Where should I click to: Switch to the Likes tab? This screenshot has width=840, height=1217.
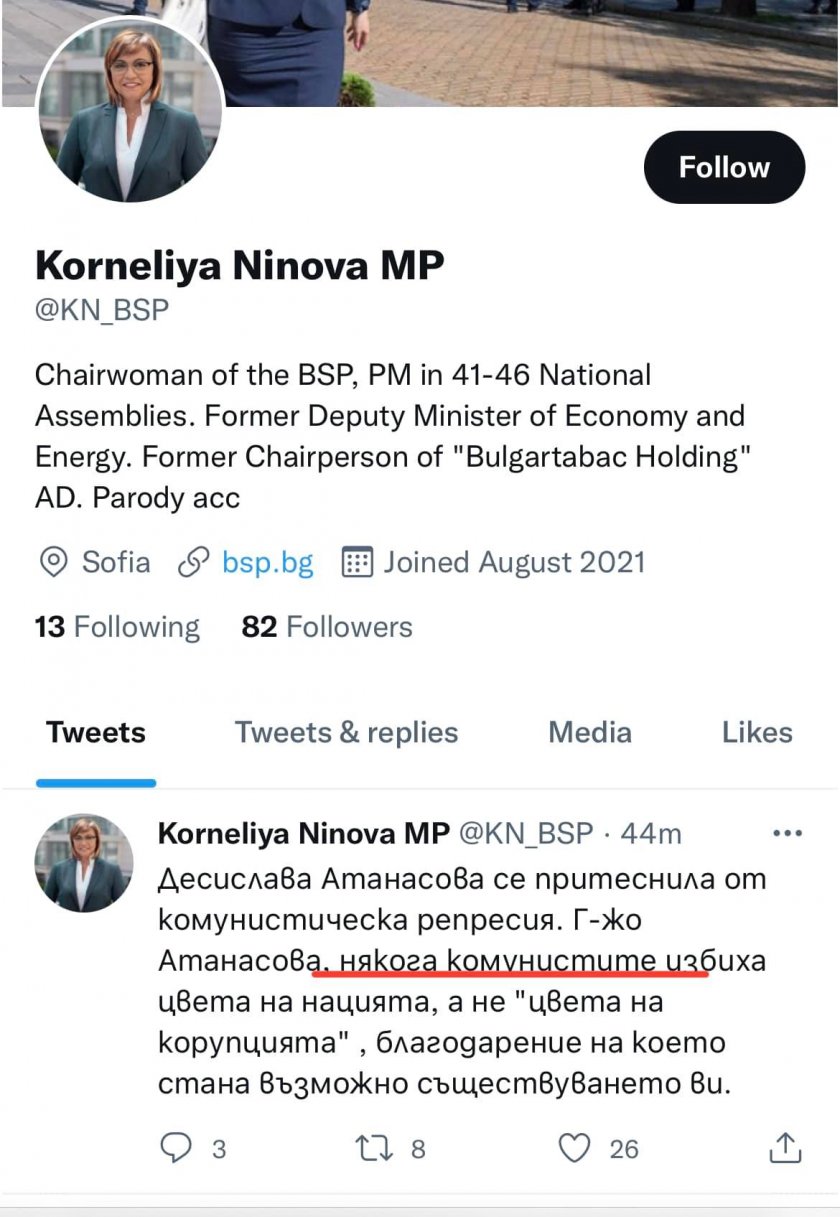pyautogui.click(x=757, y=732)
